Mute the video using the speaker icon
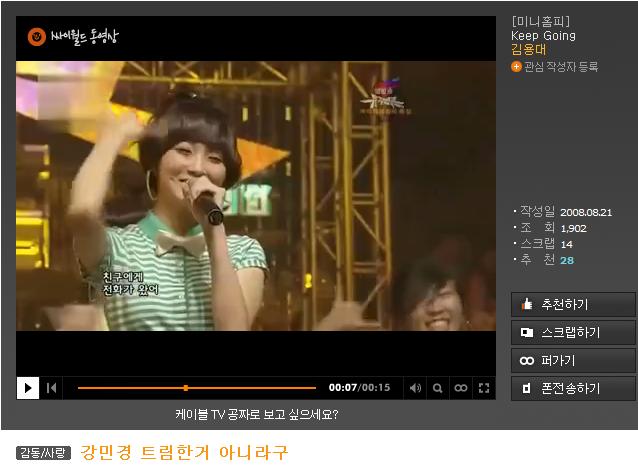This screenshot has height=468, width=638. click(415, 388)
